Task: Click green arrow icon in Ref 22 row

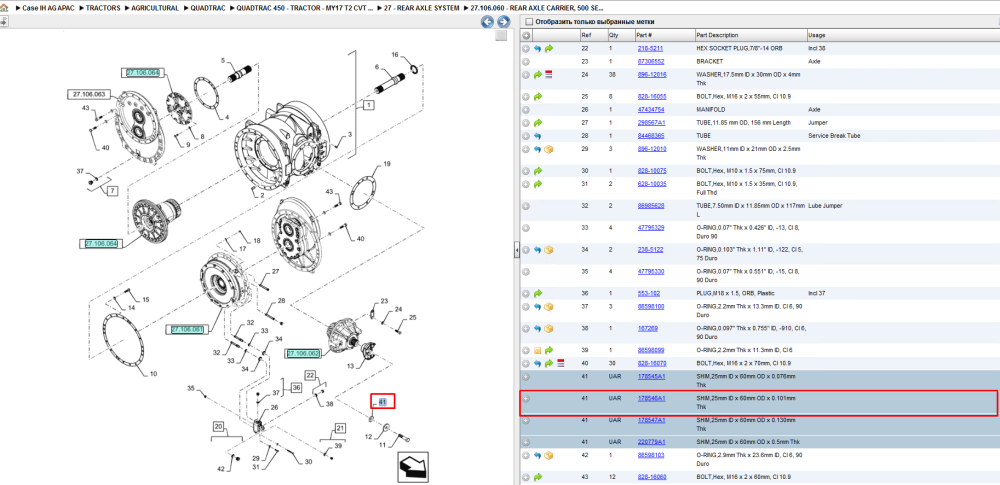Action: [548, 48]
